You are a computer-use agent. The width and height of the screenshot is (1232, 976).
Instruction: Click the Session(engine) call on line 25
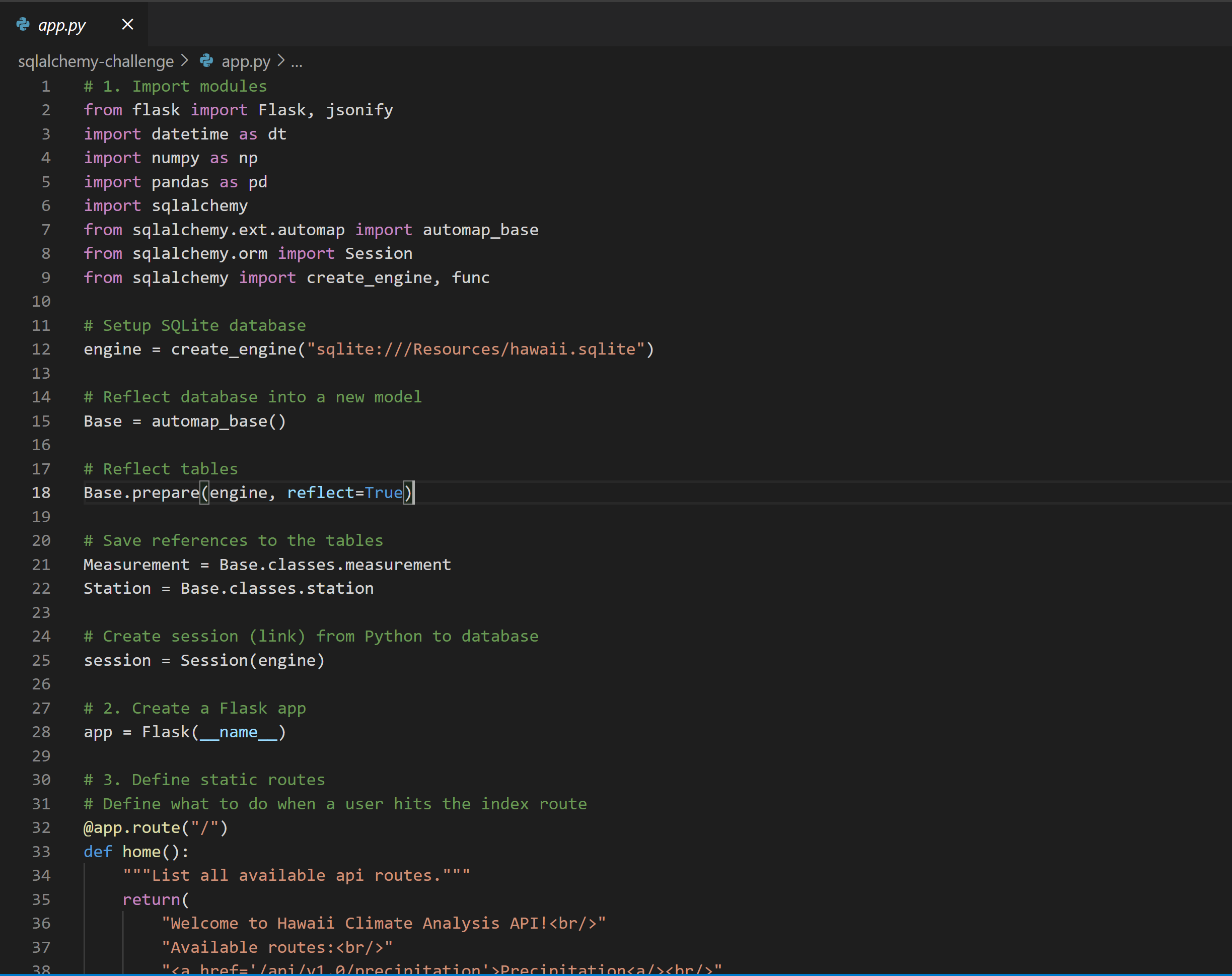252,660
